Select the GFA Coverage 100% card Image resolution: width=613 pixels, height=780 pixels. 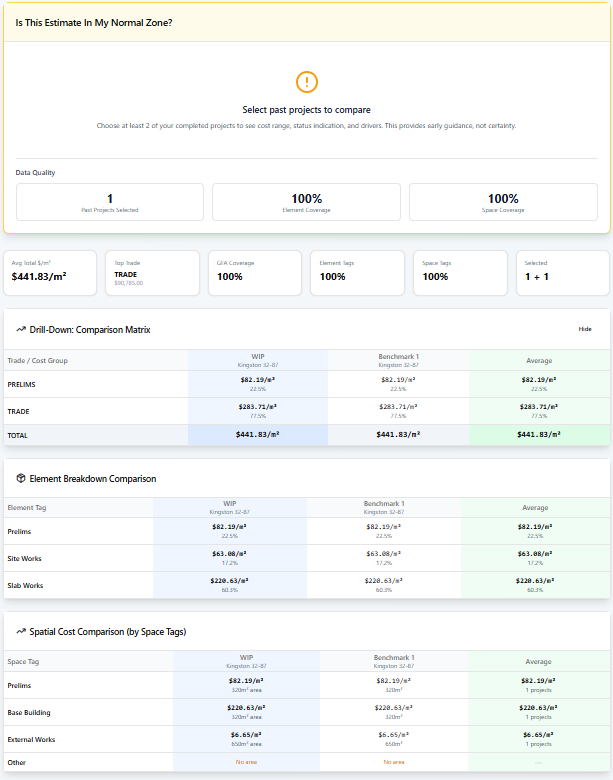point(255,273)
